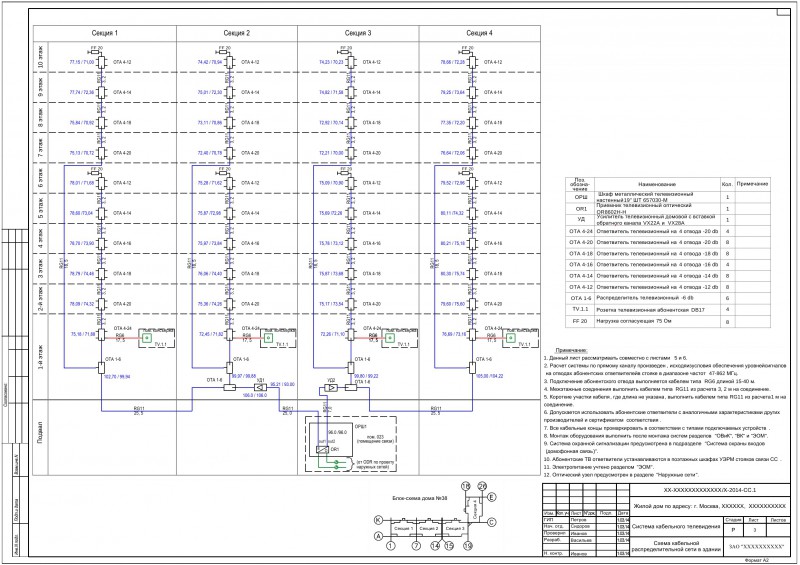This screenshot has height=565, width=800.
Task: Click the green TV socket in Секция 4
Action: [510, 338]
